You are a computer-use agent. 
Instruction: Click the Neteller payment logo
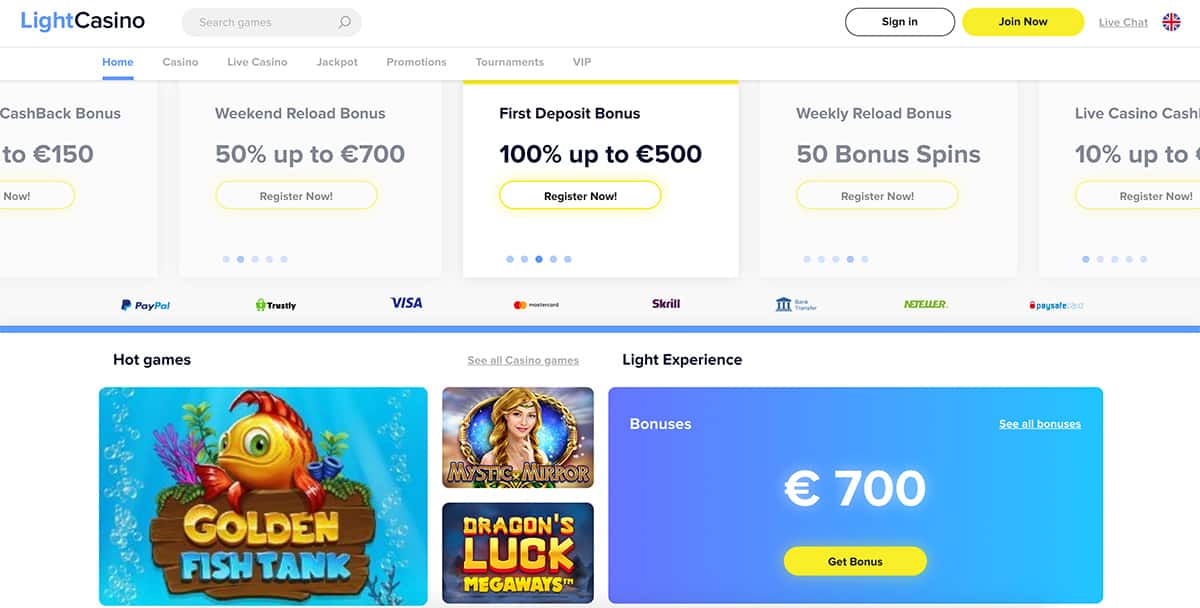(925, 304)
